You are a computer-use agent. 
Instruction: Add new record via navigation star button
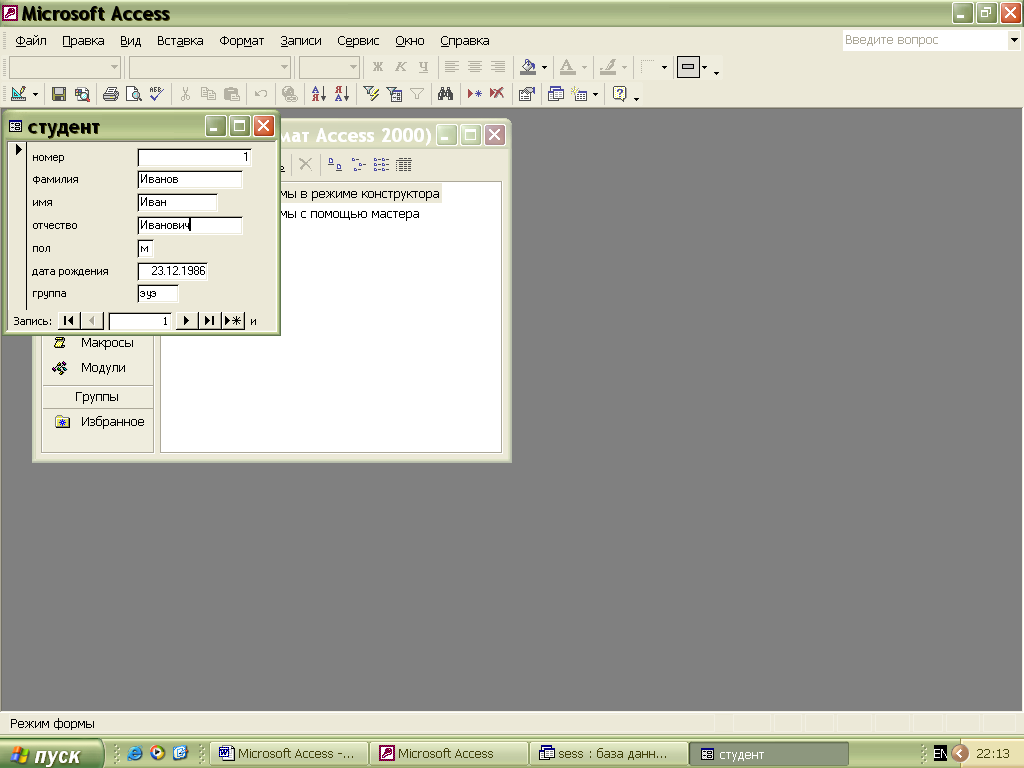233,321
